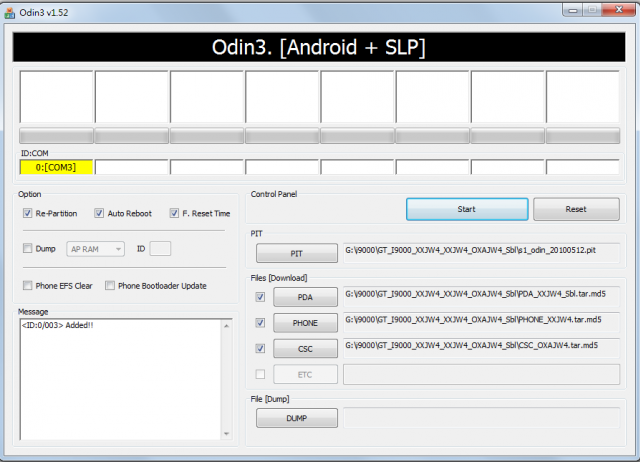Screen dimensions: 640x462
Task: Click the empty DUMP path field
Action: (482, 418)
